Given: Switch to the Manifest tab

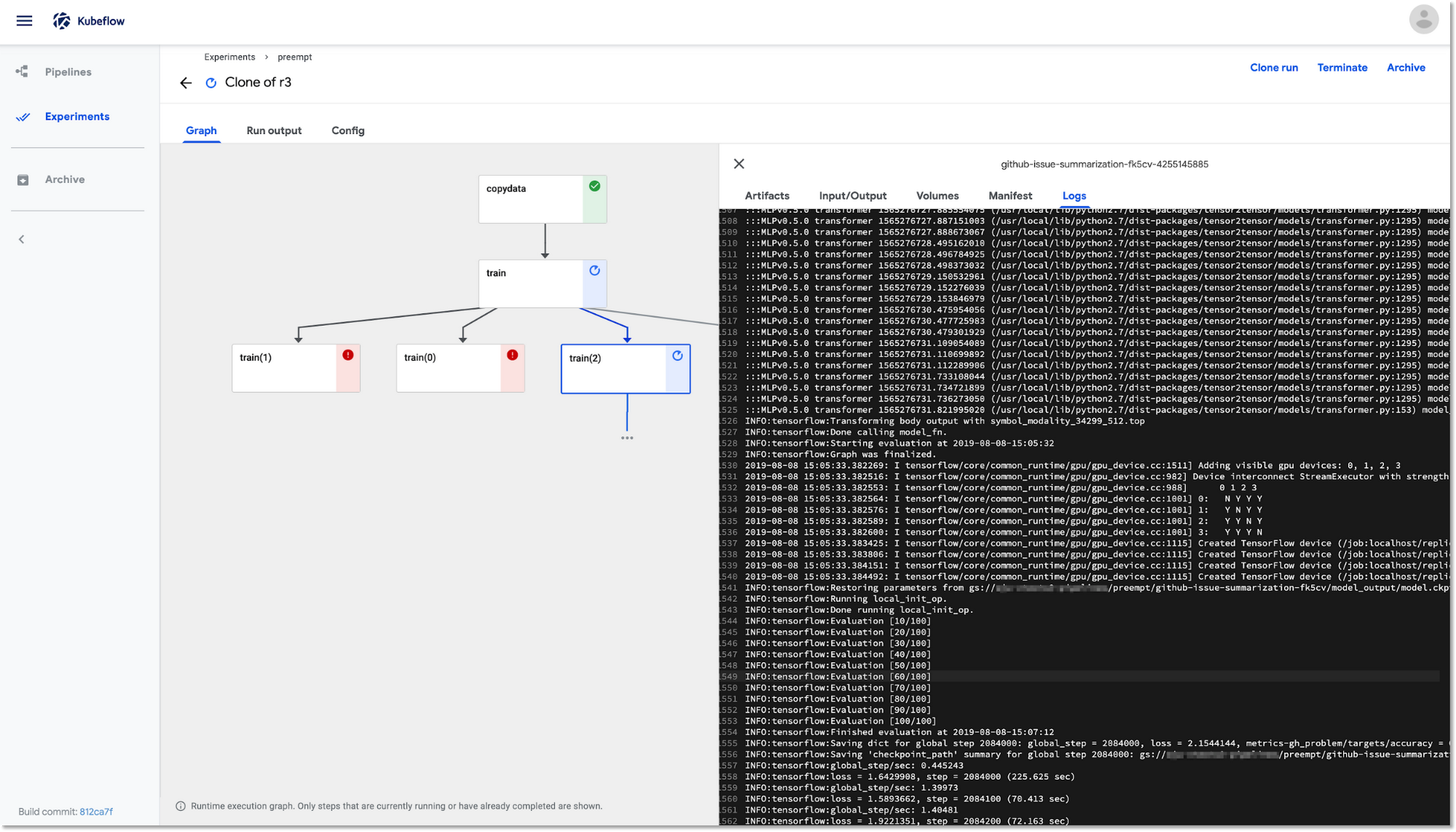Looking at the screenshot, I should click(1010, 196).
